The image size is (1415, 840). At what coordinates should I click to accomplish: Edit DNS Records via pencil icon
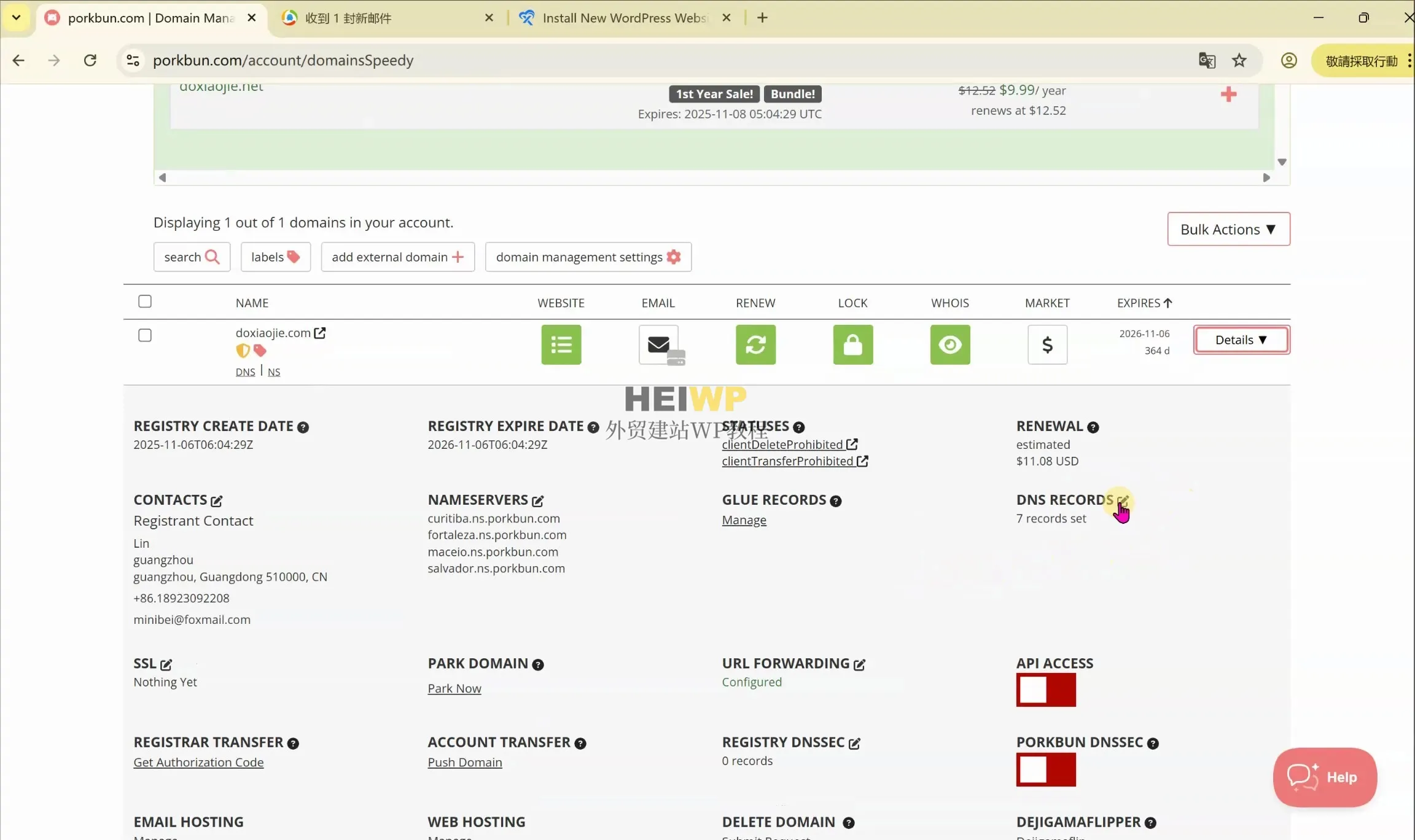click(x=1123, y=500)
